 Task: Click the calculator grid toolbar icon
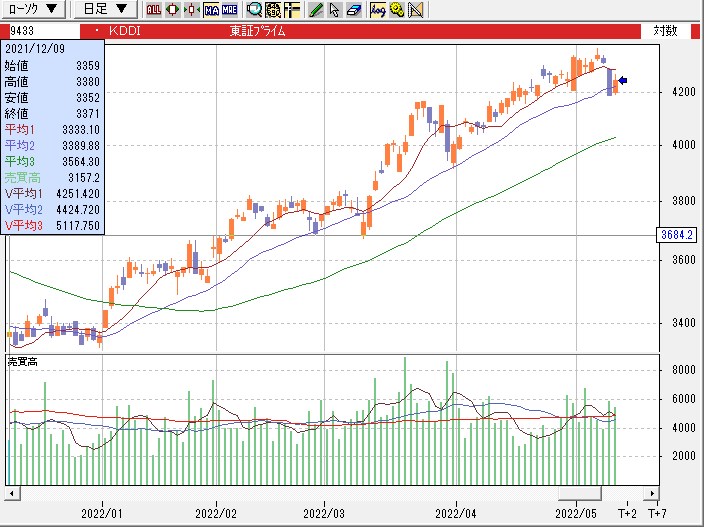click(272, 10)
